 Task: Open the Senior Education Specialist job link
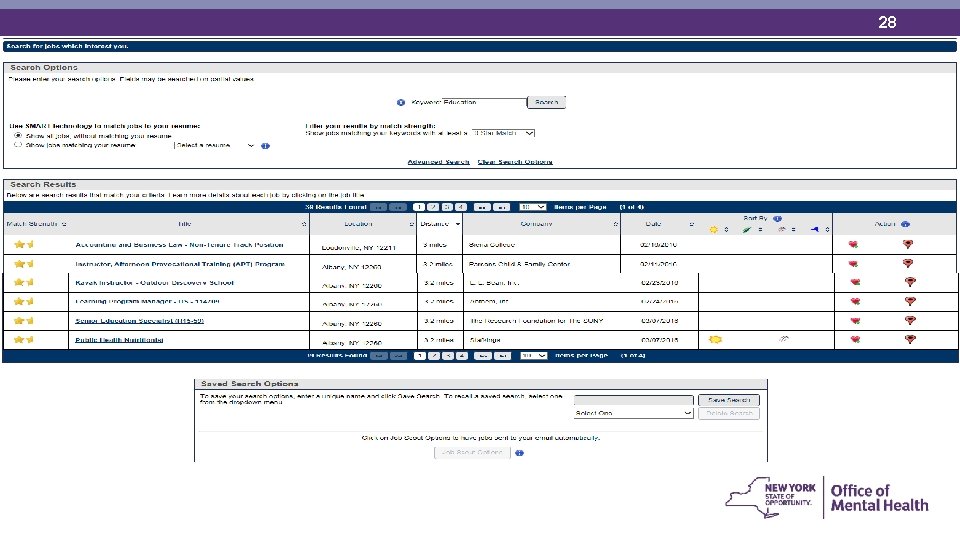click(x=139, y=321)
